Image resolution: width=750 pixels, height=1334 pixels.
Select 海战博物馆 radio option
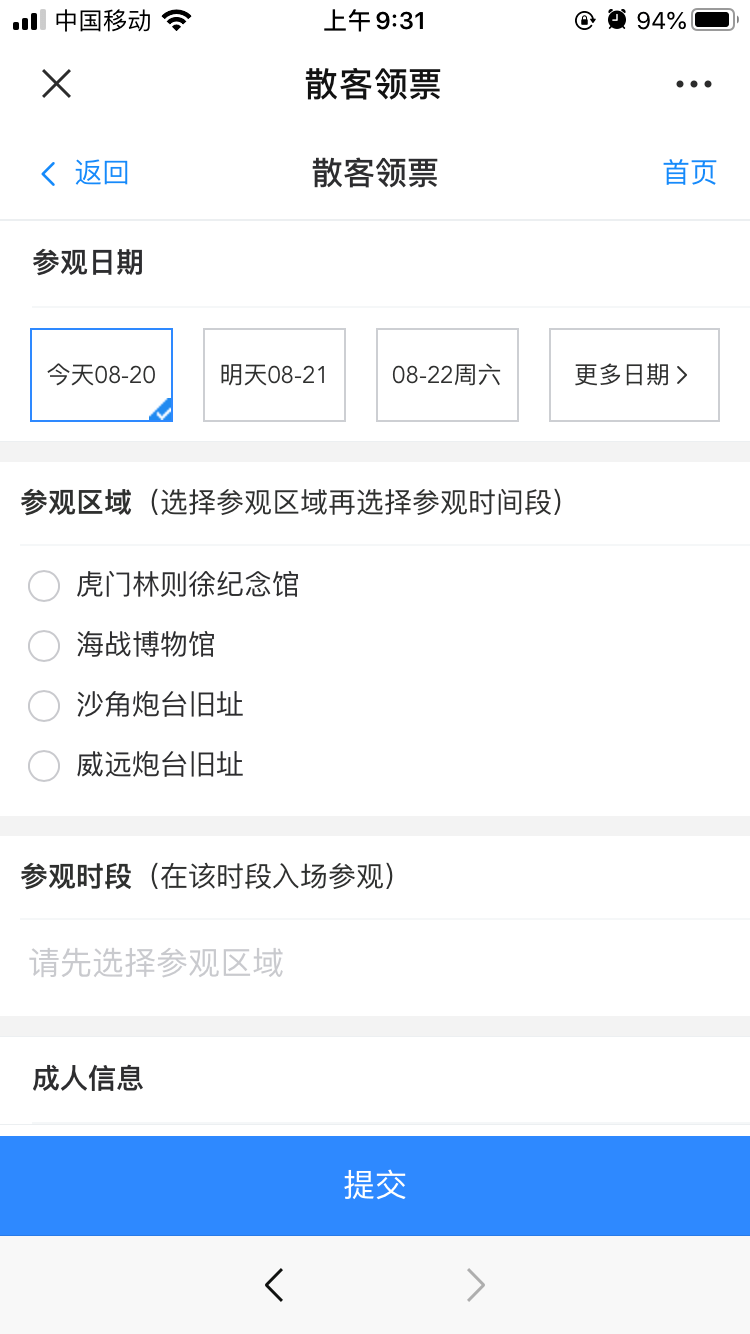point(44,645)
